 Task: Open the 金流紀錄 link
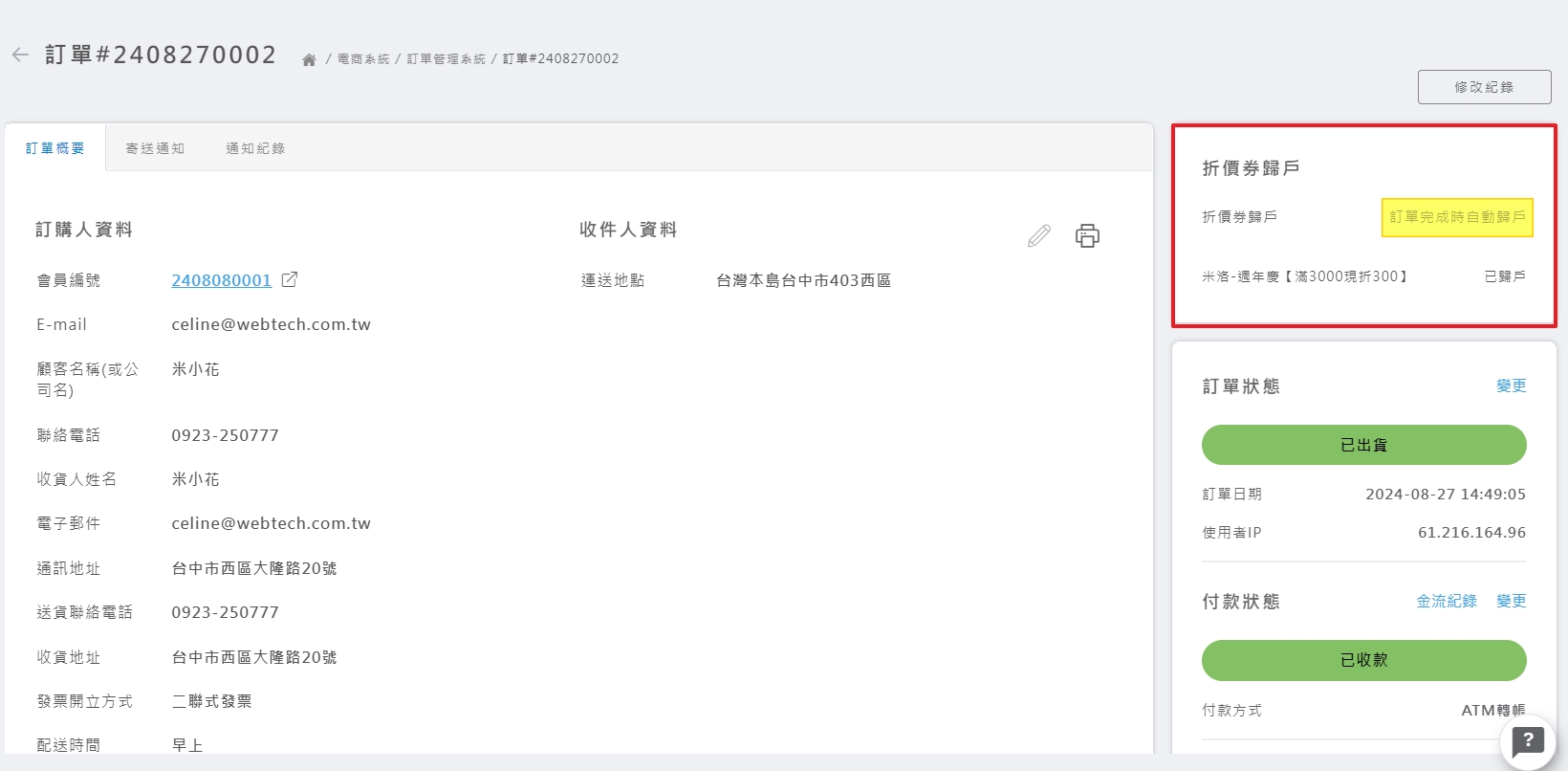pos(1446,601)
